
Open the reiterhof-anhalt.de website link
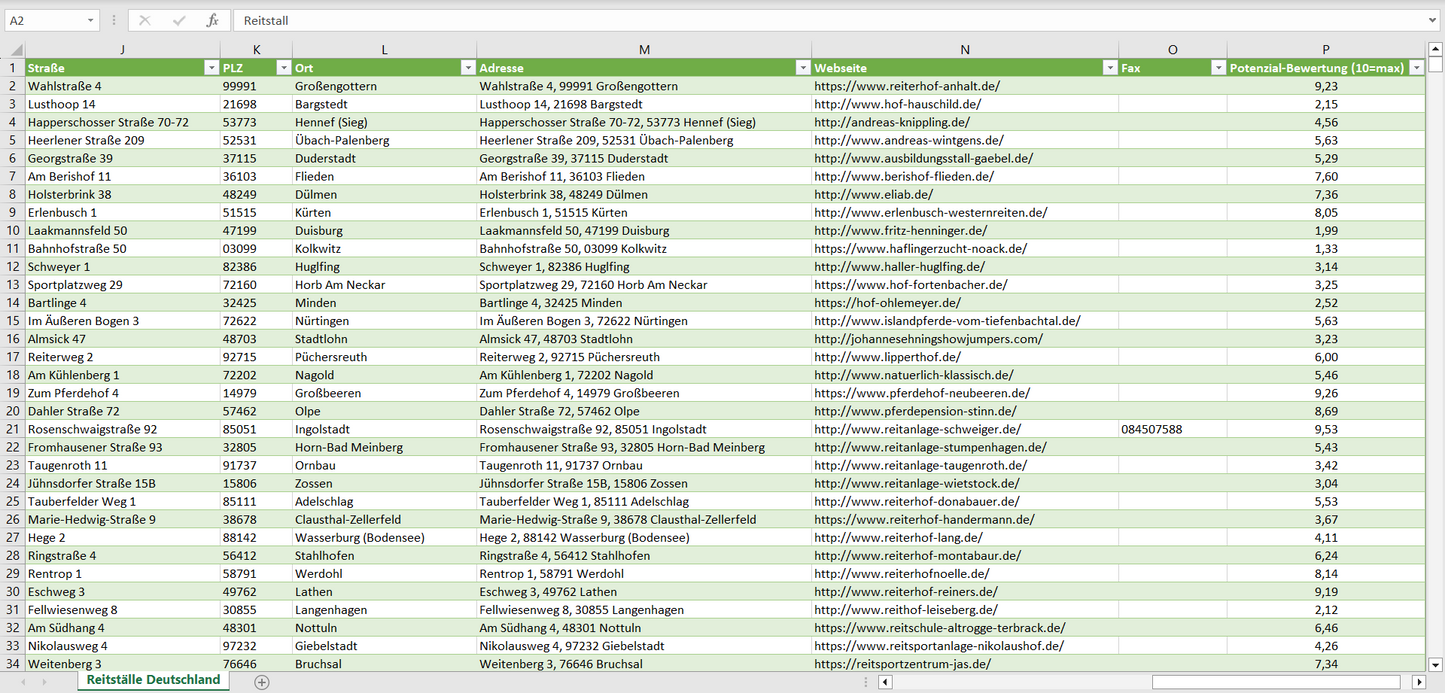(906, 86)
